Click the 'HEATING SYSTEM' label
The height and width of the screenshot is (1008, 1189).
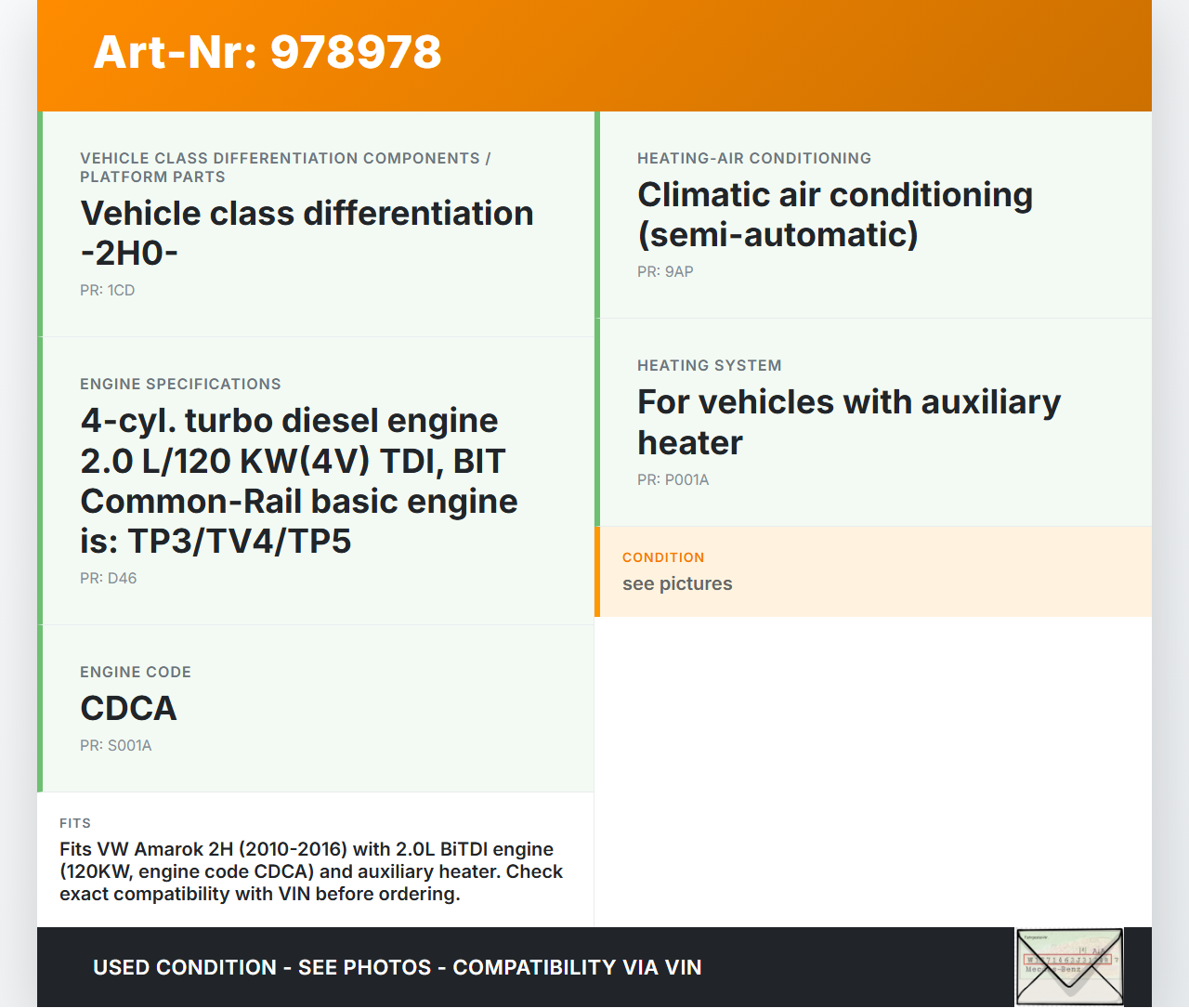710,365
